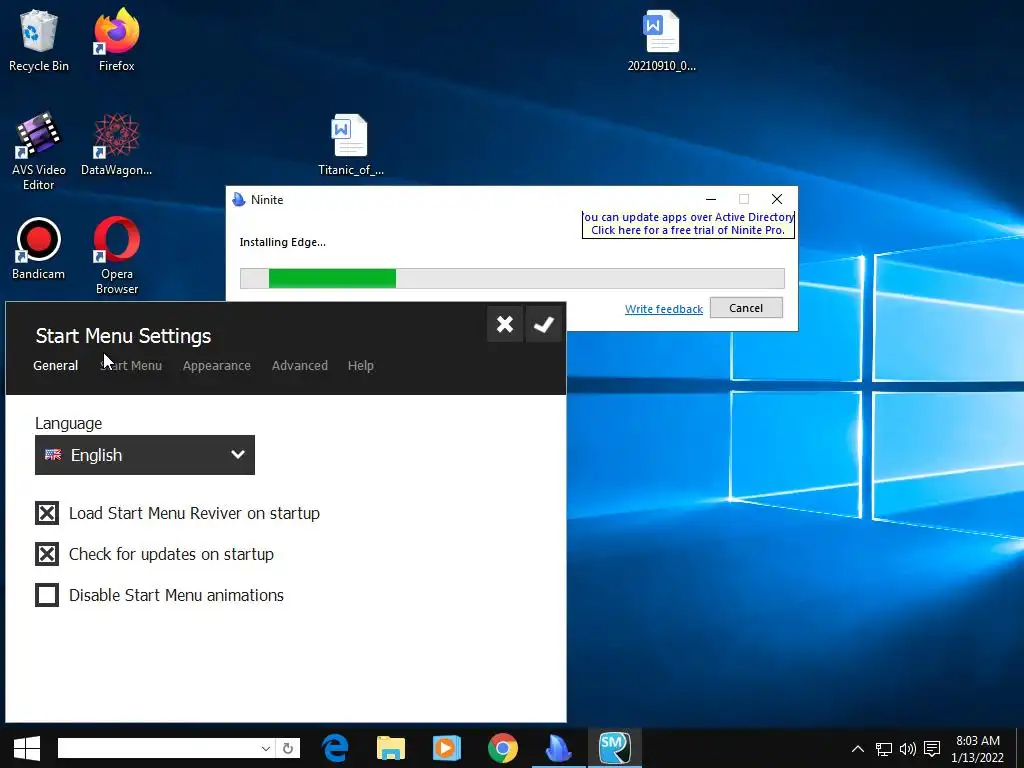Viewport: 1024px width, 768px height.
Task: Show hidden system tray icons
Action: click(x=857, y=748)
